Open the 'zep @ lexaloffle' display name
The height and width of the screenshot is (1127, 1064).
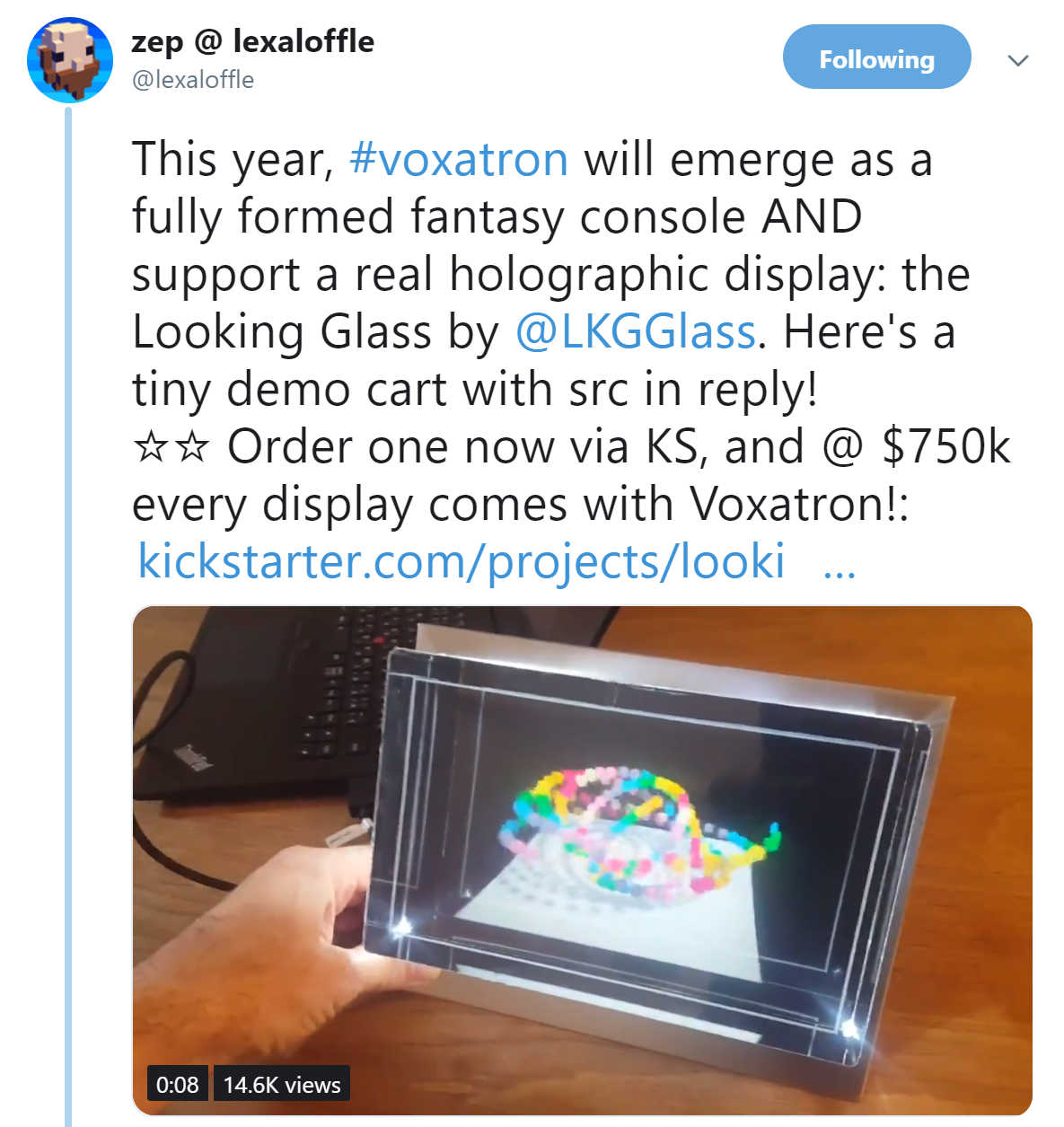pos(252,41)
